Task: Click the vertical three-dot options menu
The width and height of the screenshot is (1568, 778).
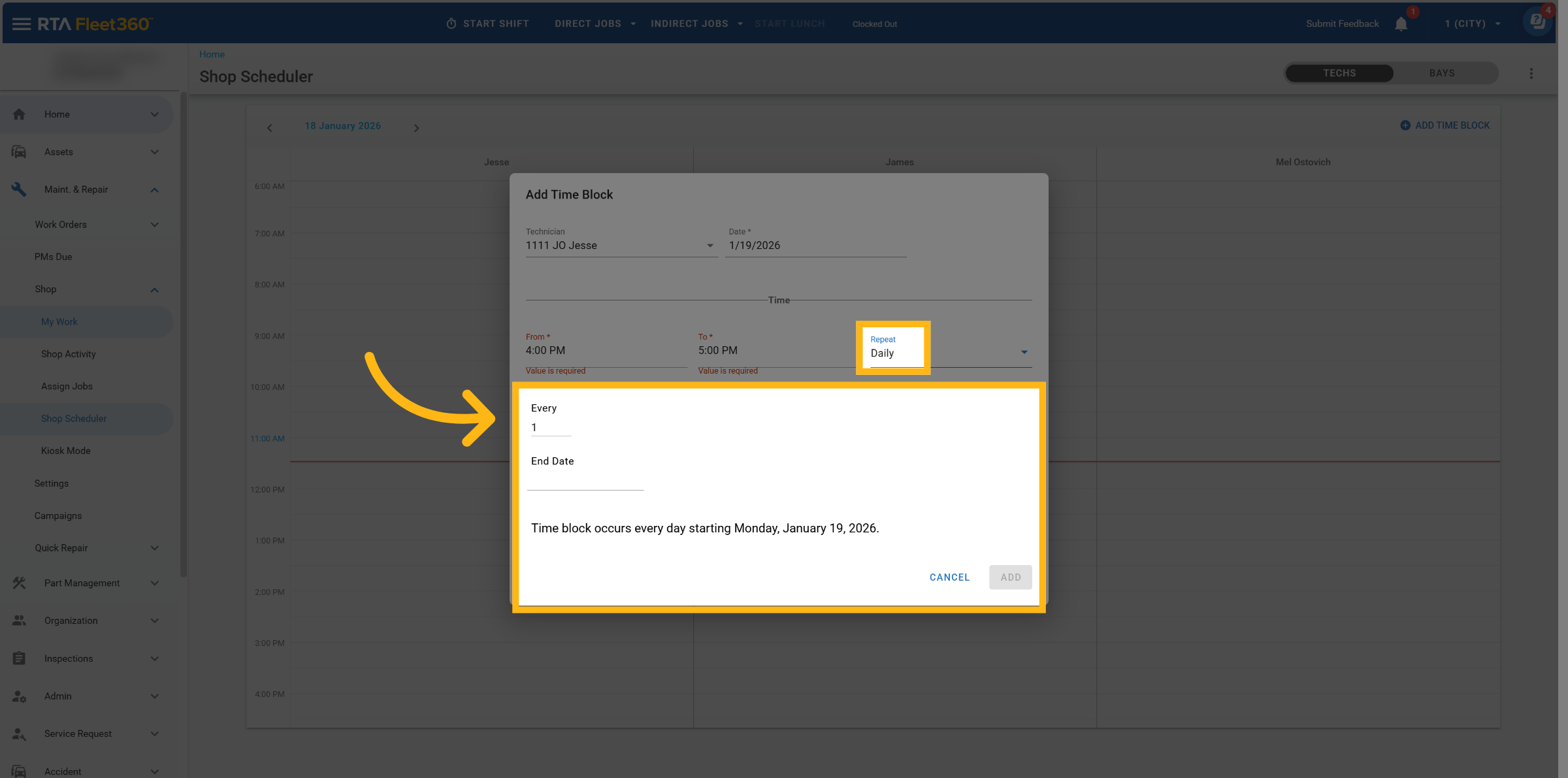Action: (1531, 74)
